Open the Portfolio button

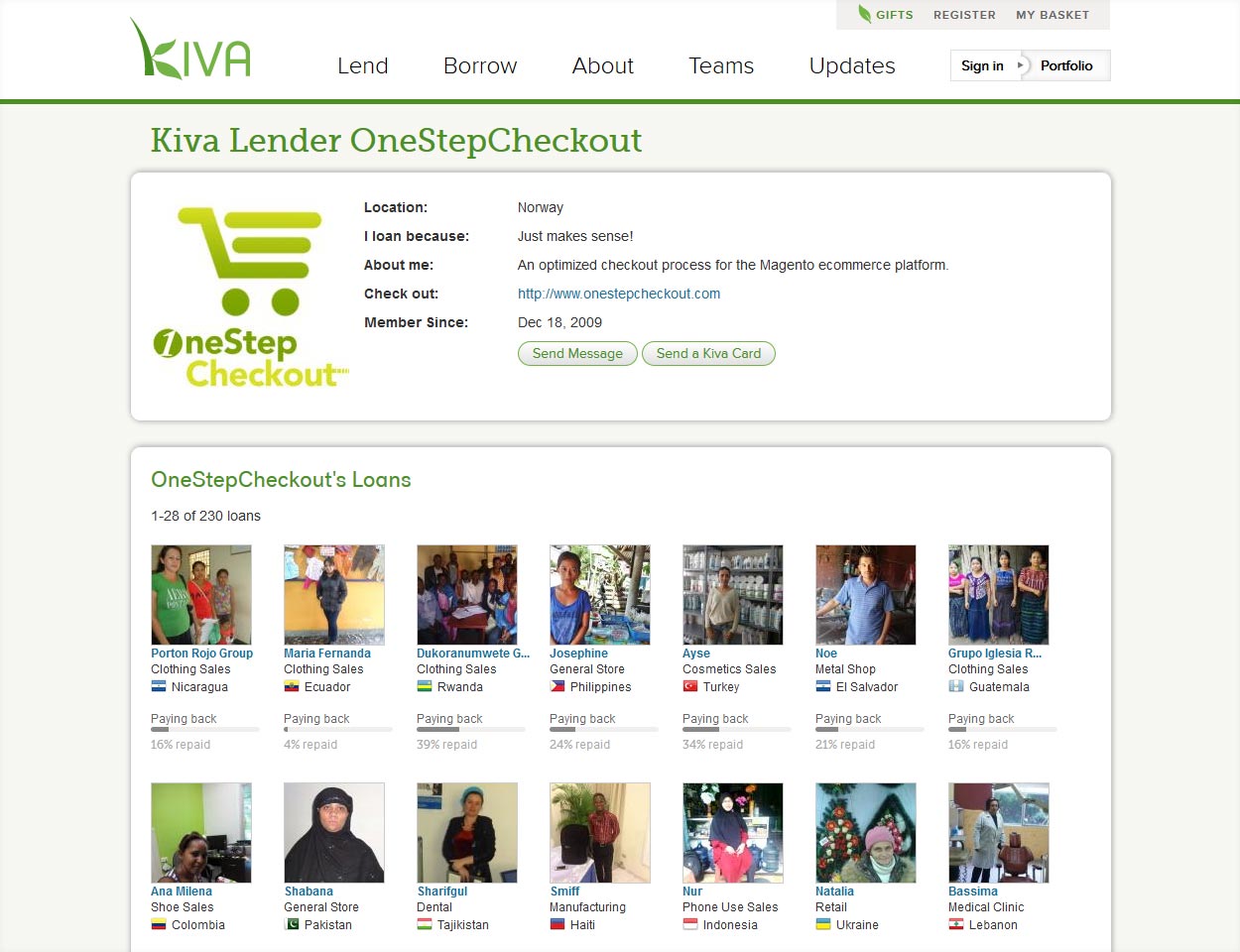[x=1066, y=65]
